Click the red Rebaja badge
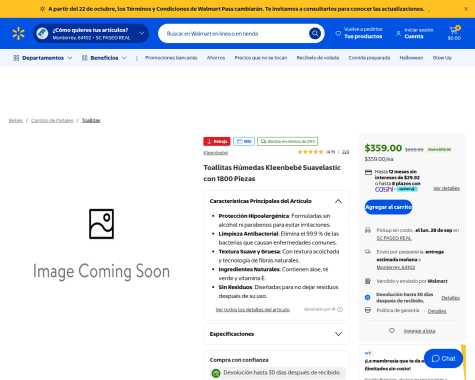This screenshot has width=475, height=380. tap(217, 141)
